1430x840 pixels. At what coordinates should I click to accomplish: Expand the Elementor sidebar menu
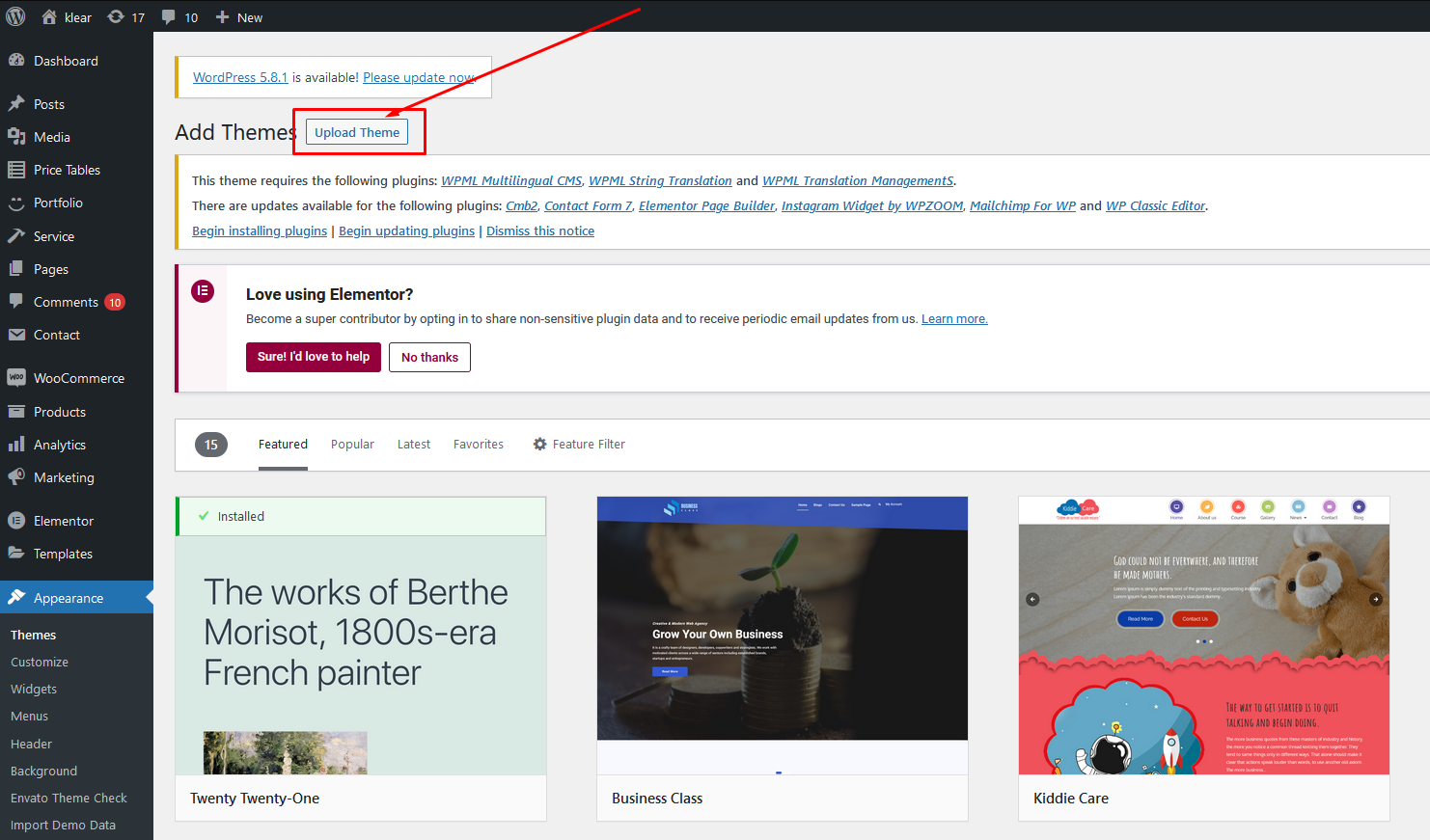(63, 521)
